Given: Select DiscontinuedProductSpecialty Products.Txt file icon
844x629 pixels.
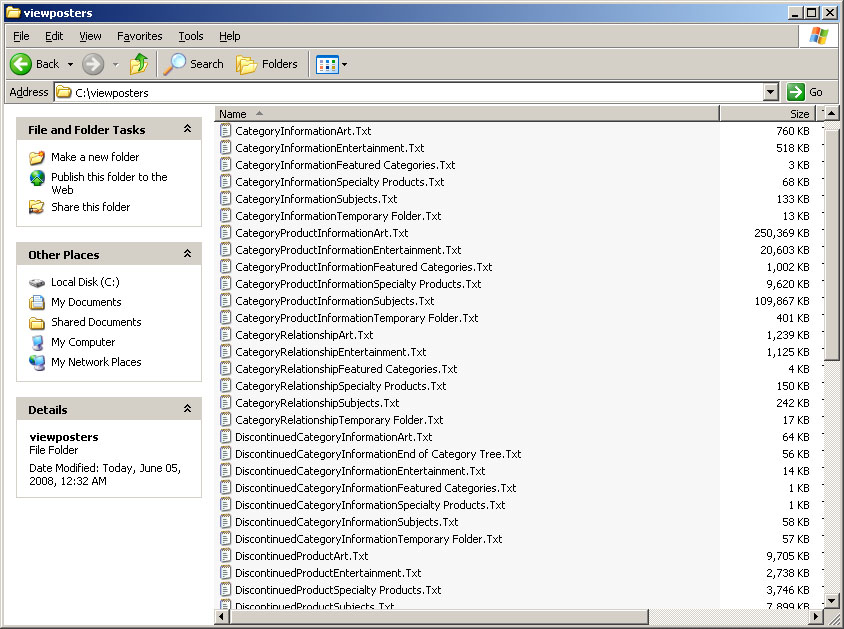Looking at the screenshot, I should 226,590.
